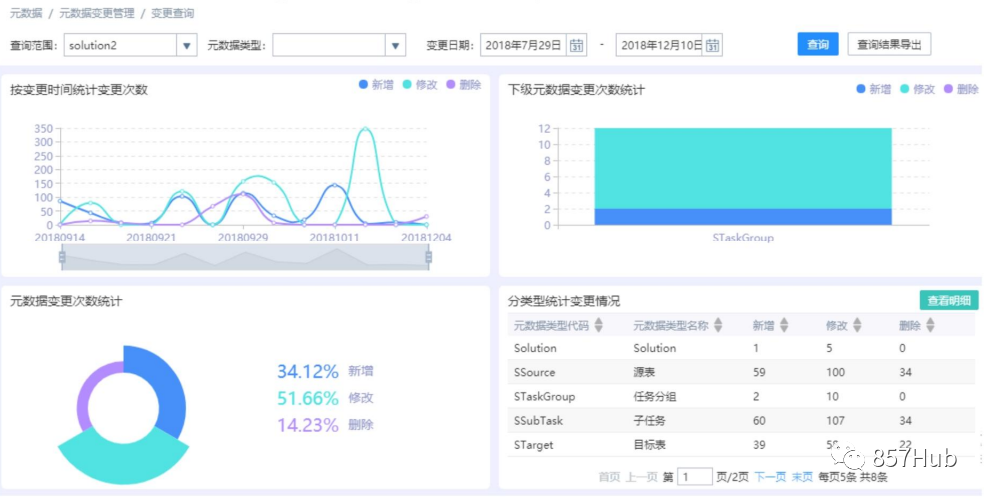Screen dimensions: 990x499
Task: Sort by 元数据类型名称 column arrows
Action: point(718,325)
